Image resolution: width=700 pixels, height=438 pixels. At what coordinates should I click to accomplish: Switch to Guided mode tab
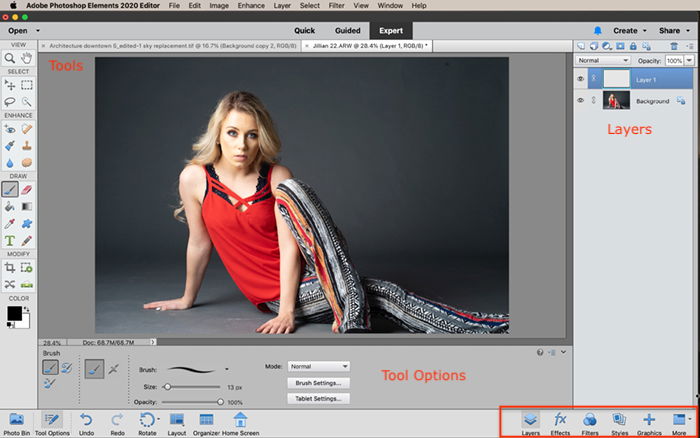click(347, 30)
